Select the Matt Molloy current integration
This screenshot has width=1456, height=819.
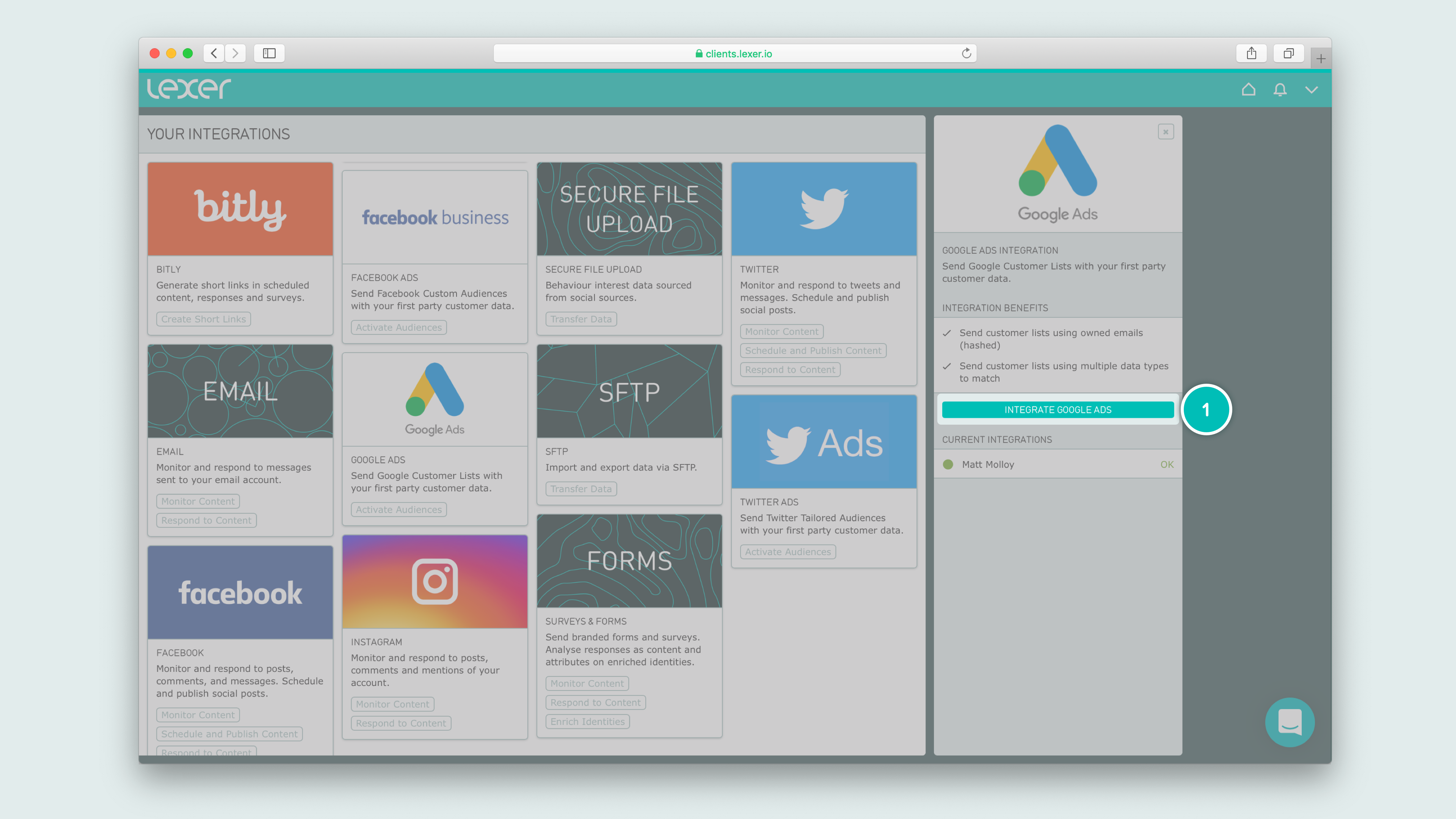tap(988, 464)
